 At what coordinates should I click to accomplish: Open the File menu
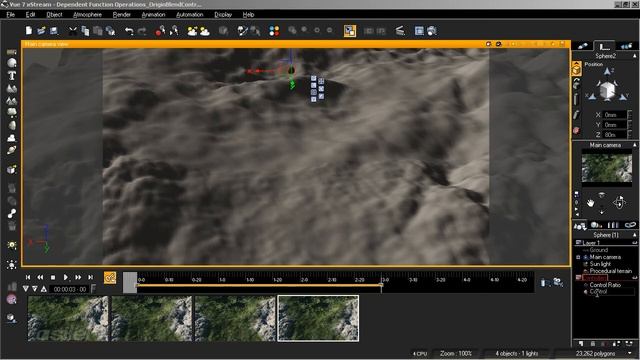click(x=11, y=14)
